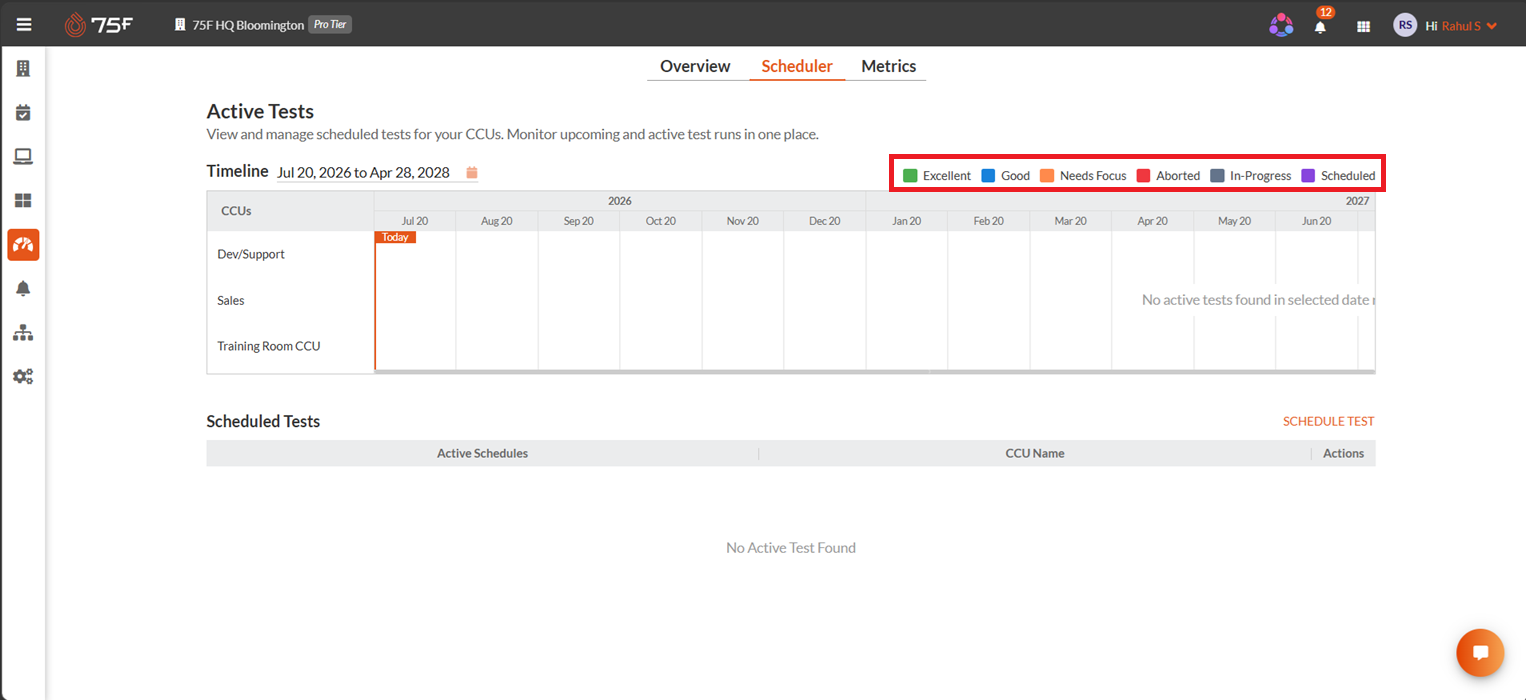This screenshot has height=700, width=1526.
Task: Click the Nov 20 month header
Action: [743, 221]
